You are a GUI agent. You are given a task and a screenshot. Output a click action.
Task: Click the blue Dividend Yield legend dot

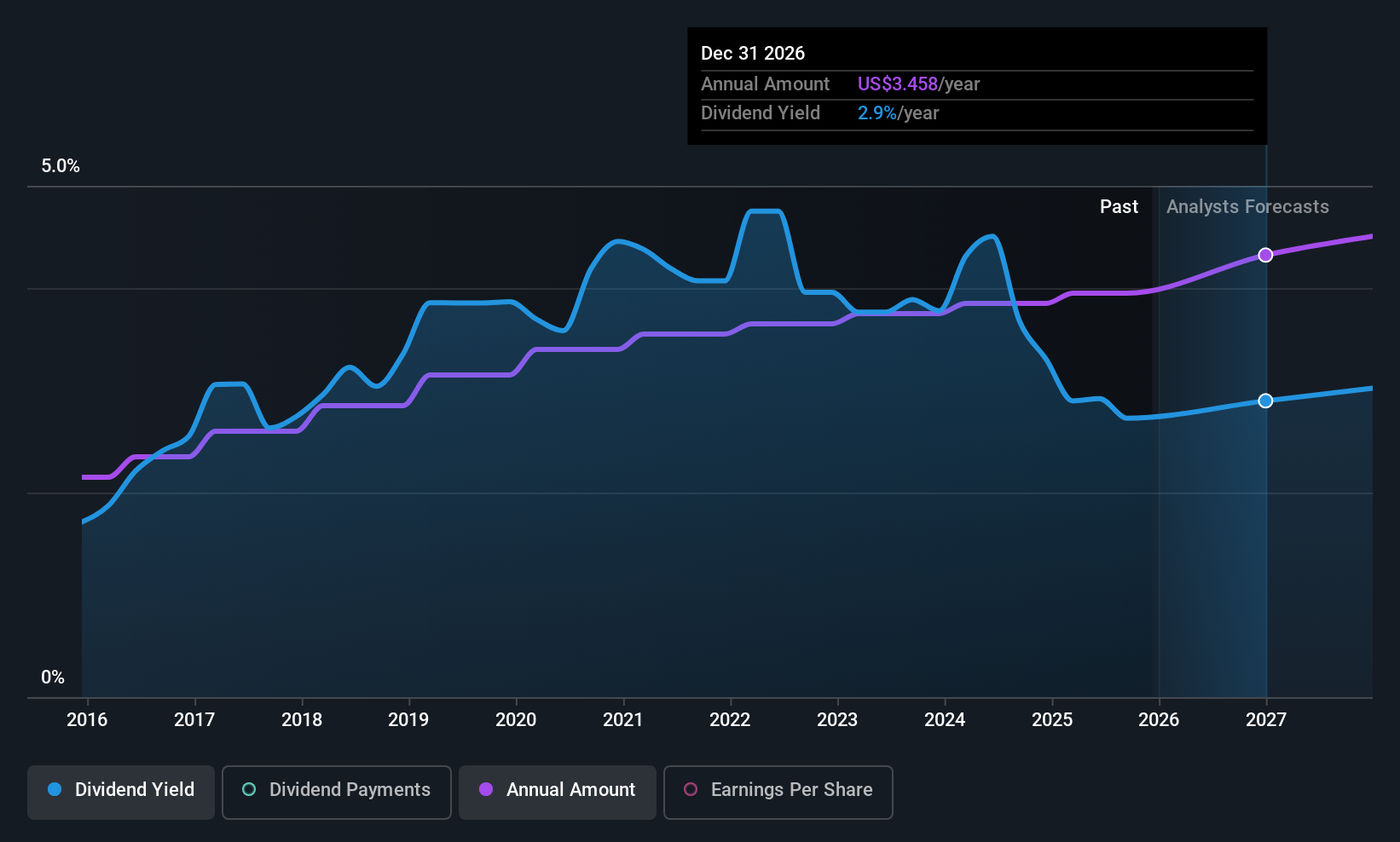(55, 789)
